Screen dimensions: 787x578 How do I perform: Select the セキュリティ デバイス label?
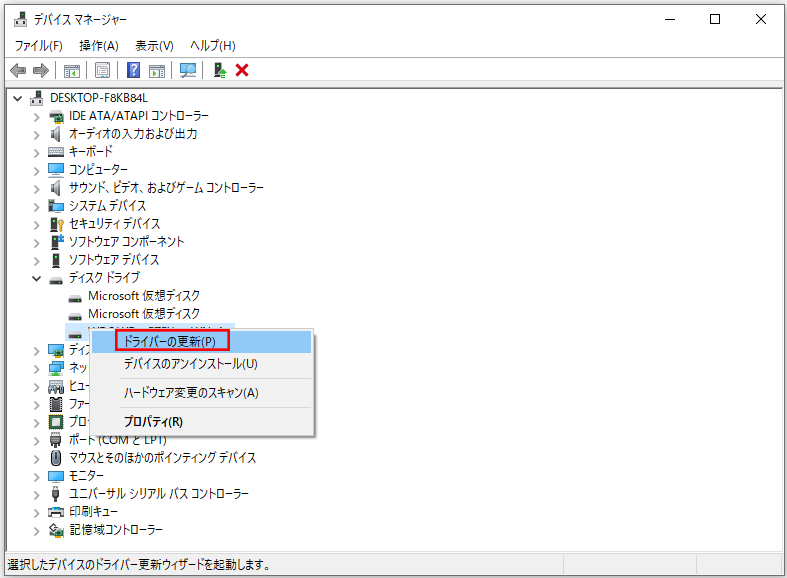pos(114,224)
